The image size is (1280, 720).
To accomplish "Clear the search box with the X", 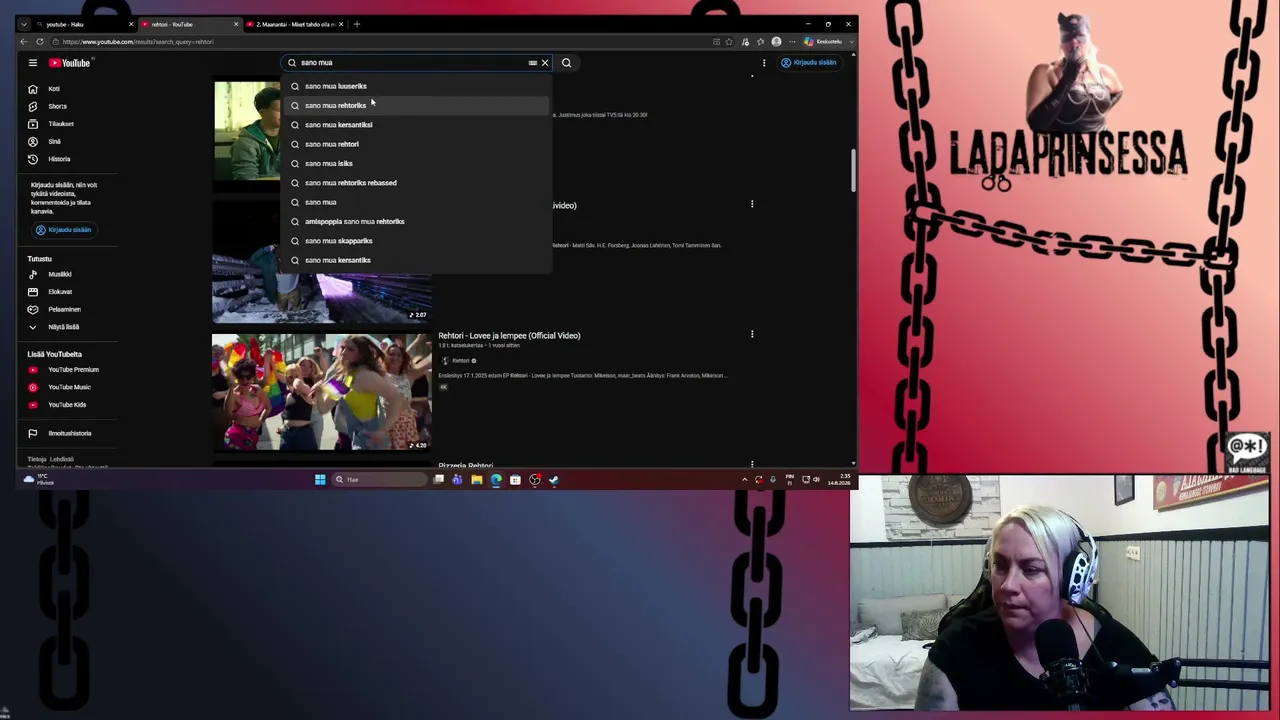I will click(545, 63).
